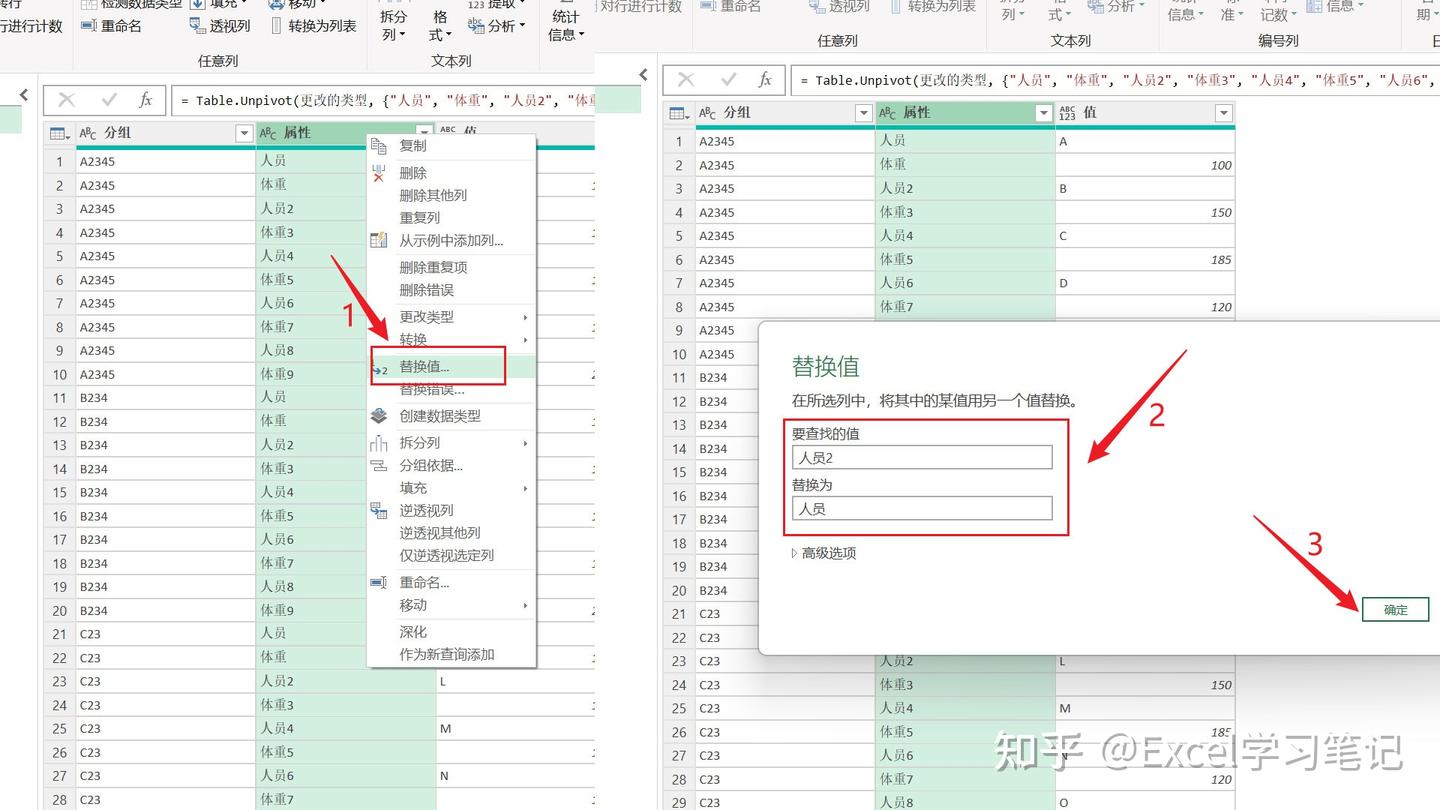Choose 删除重复项 from the context menu
Screen dimensions: 1440x810
(x=433, y=267)
